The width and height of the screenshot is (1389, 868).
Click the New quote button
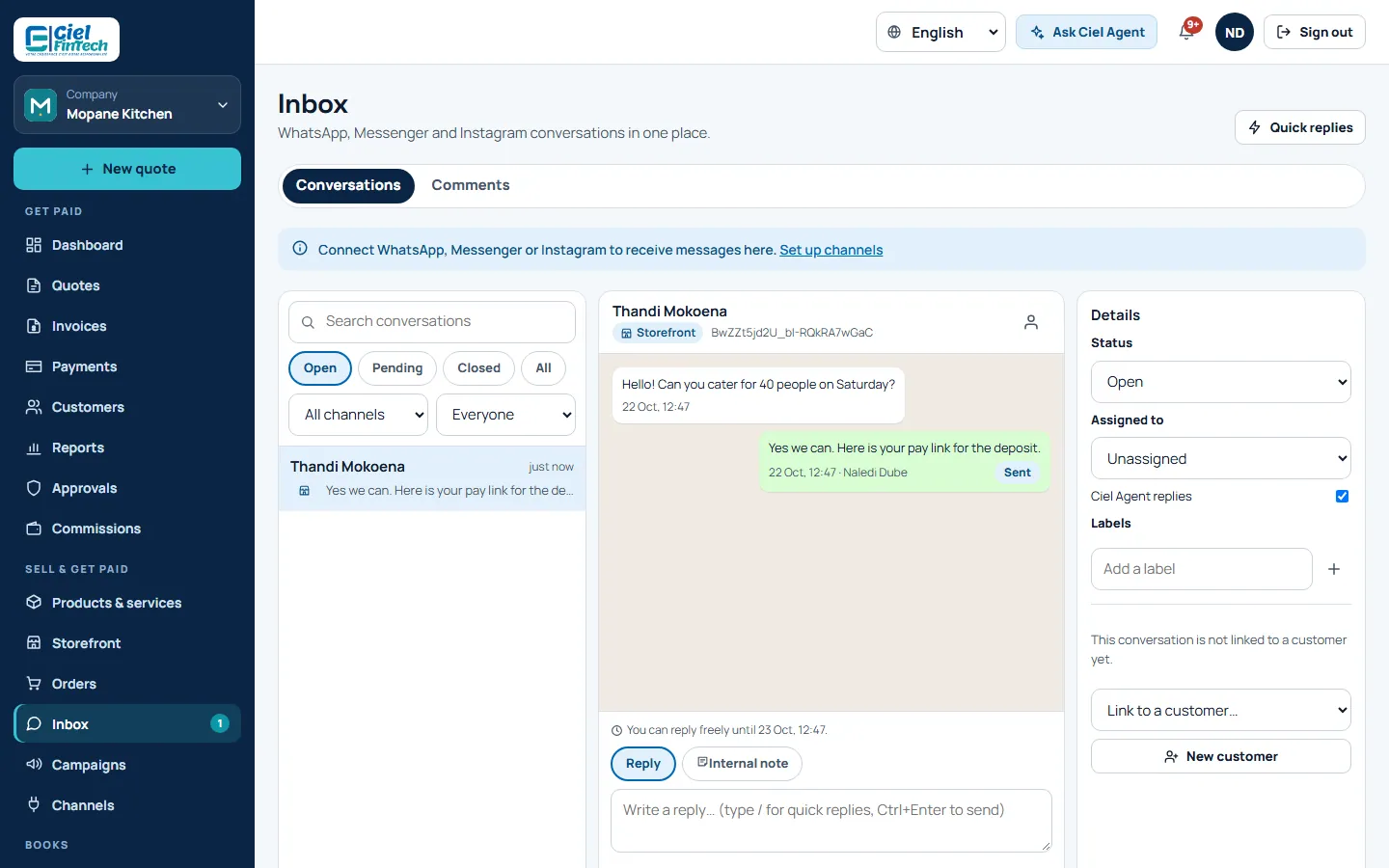tap(127, 169)
